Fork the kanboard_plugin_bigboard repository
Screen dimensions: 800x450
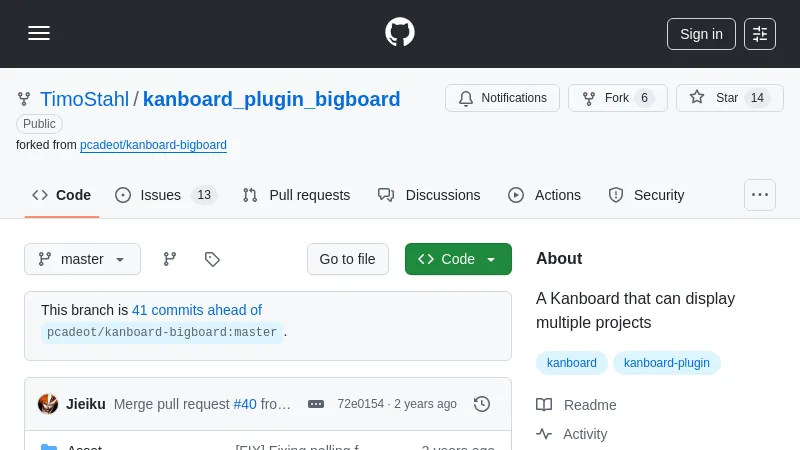pyautogui.click(x=617, y=98)
